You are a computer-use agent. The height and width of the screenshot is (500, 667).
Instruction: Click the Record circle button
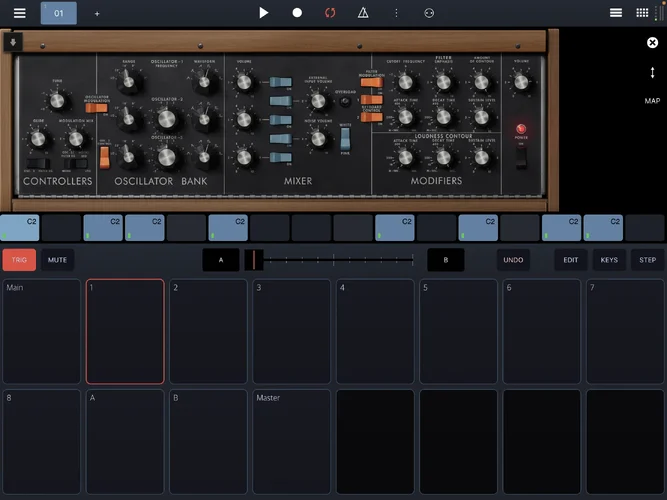pyautogui.click(x=297, y=13)
